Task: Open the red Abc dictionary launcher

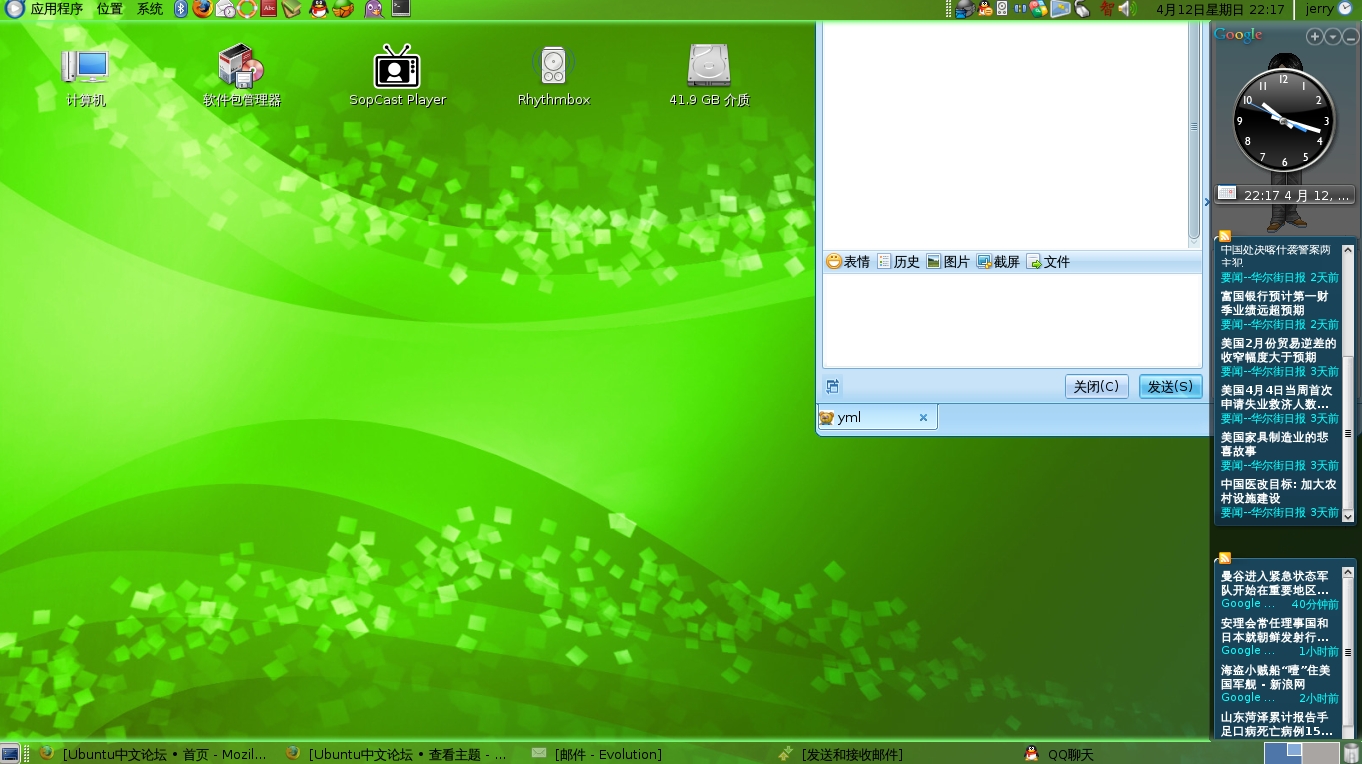Action: click(269, 9)
